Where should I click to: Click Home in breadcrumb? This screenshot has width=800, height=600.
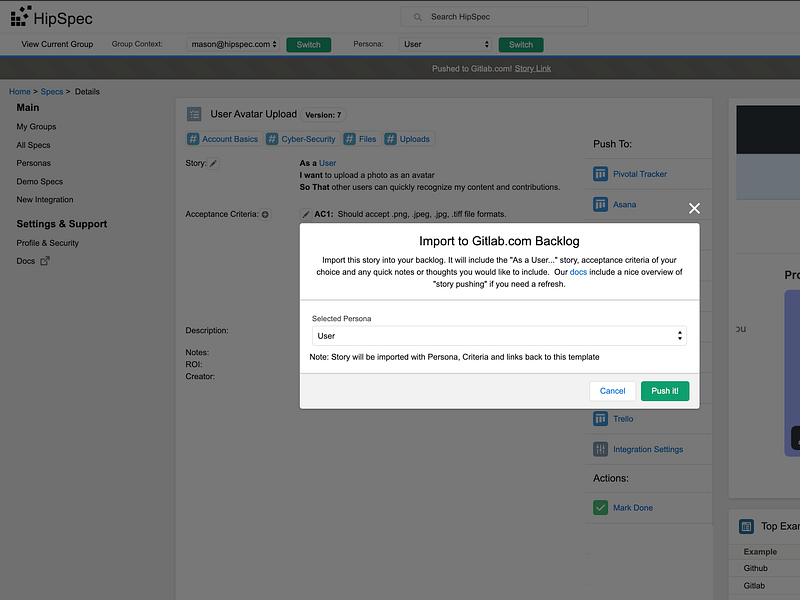(19, 92)
